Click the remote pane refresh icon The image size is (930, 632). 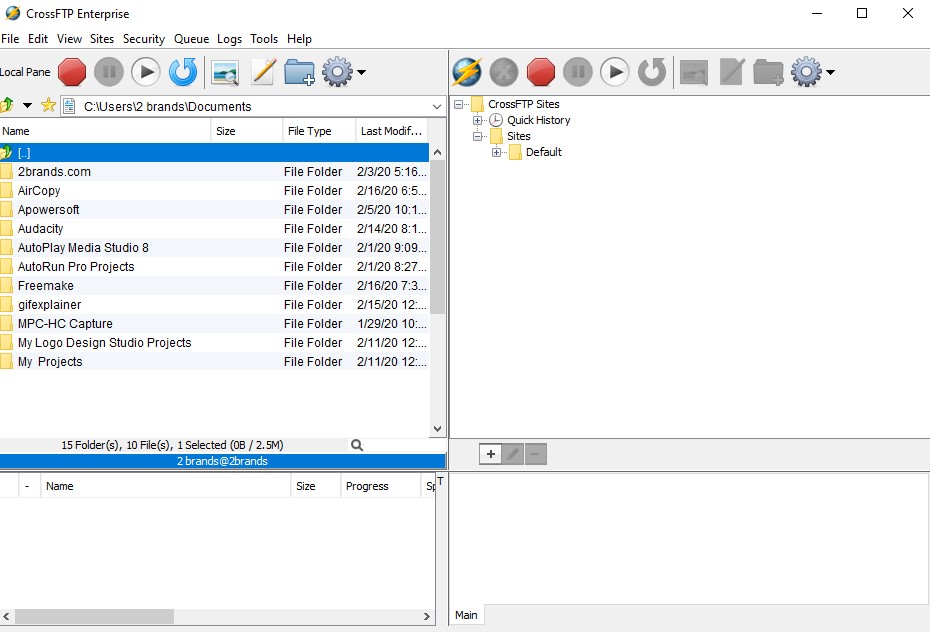(x=652, y=72)
